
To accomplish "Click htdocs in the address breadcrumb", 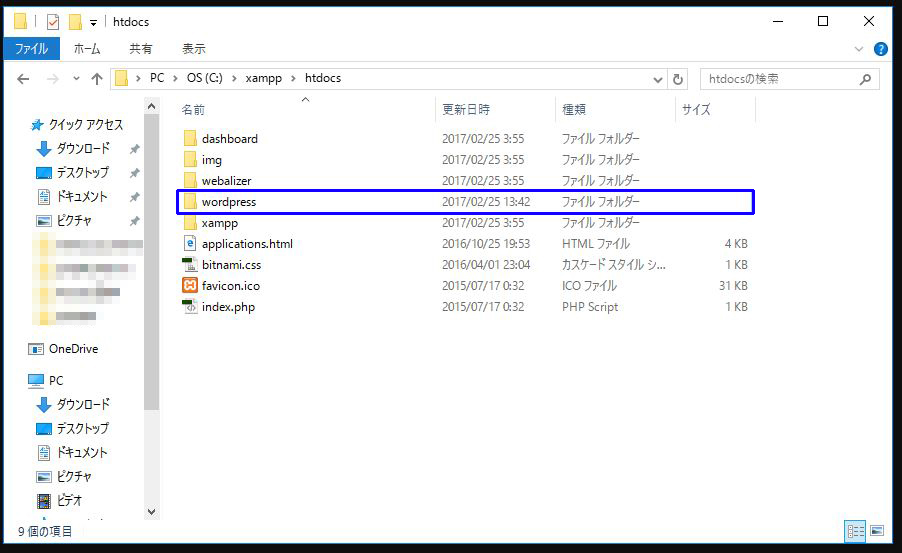I will pos(323,78).
